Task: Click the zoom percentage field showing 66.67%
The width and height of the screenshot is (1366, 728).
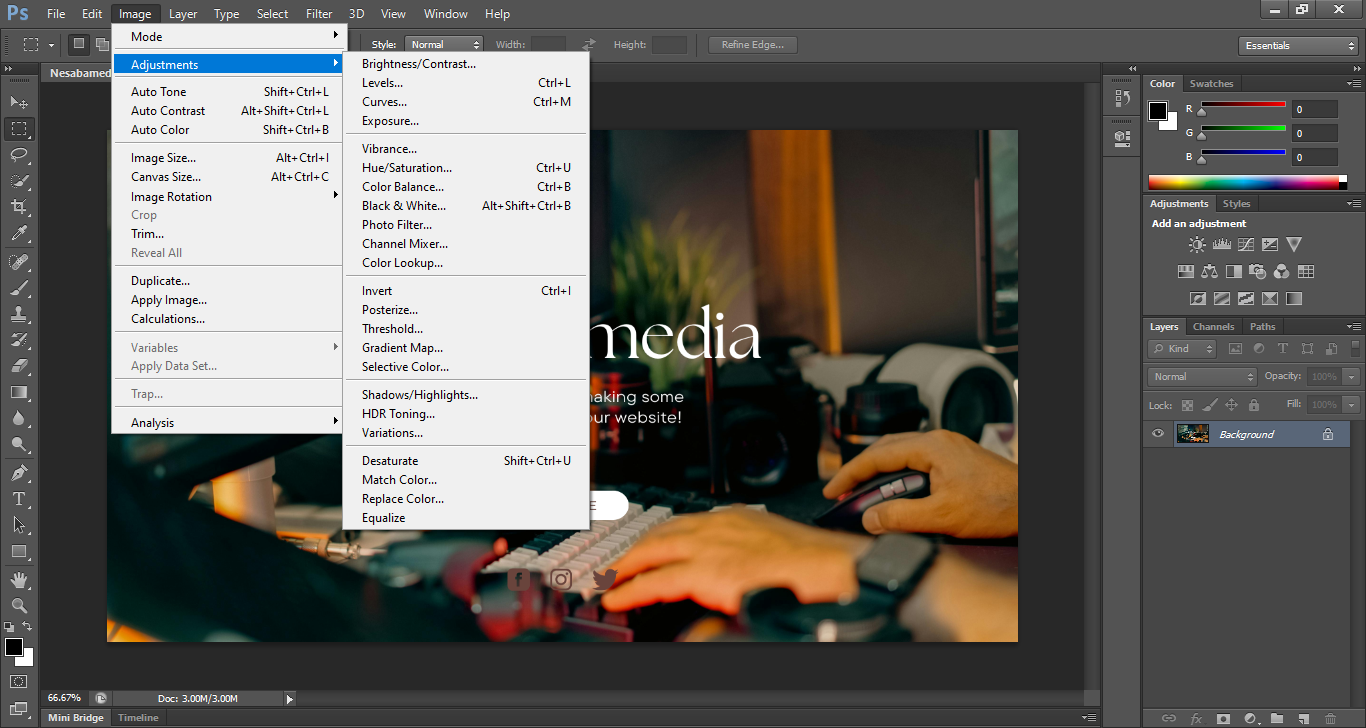Action: pyautogui.click(x=65, y=698)
